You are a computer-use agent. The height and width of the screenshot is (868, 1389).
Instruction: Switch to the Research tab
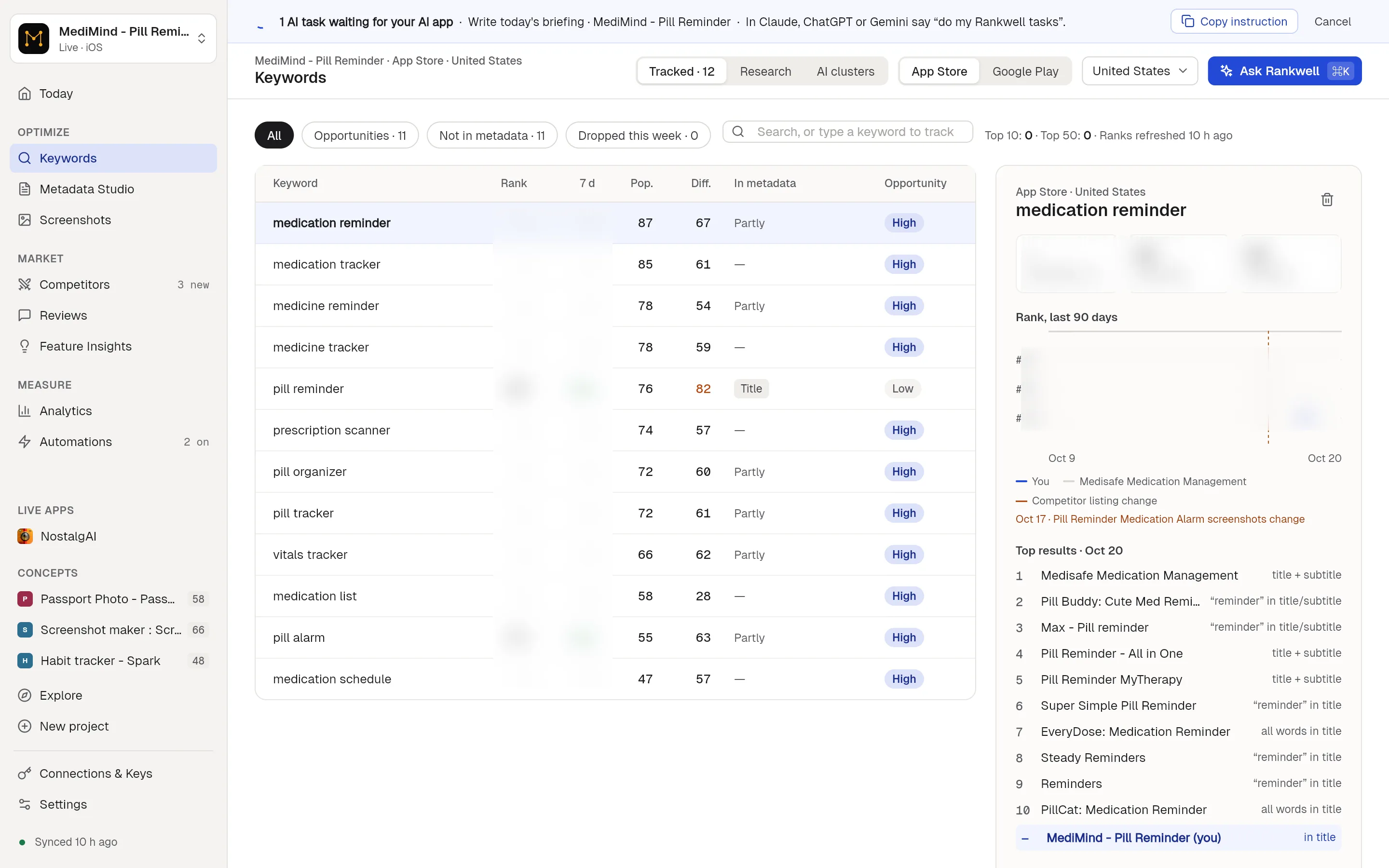(765, 71)
